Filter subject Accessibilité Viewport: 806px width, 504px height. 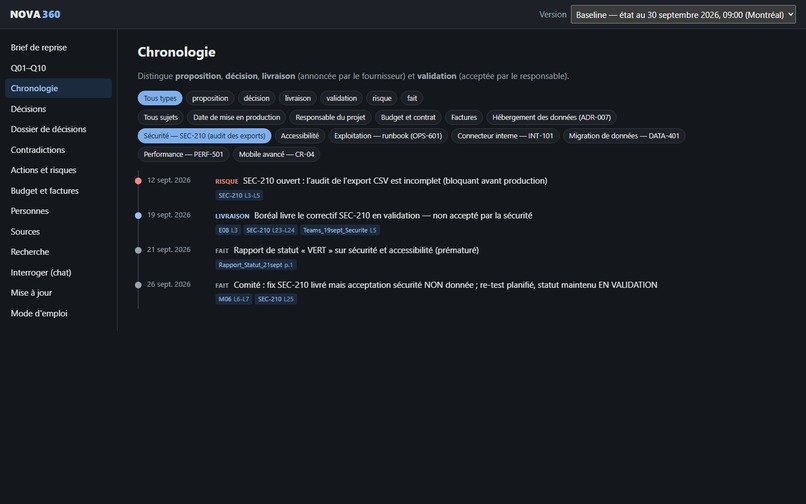300,136
